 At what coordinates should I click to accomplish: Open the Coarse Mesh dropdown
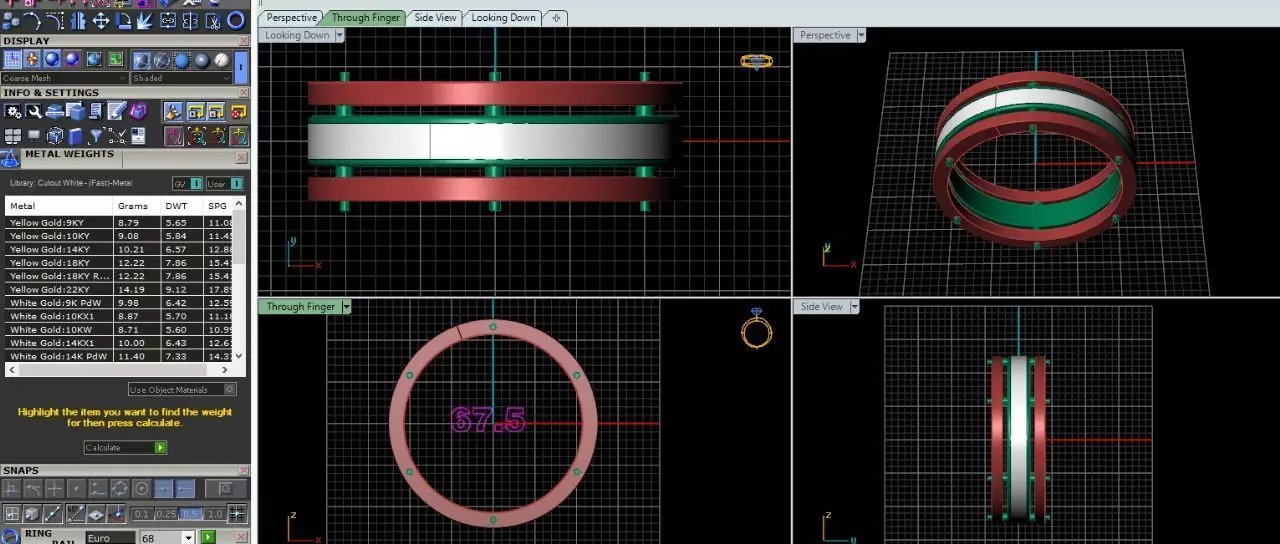(65, 78)
